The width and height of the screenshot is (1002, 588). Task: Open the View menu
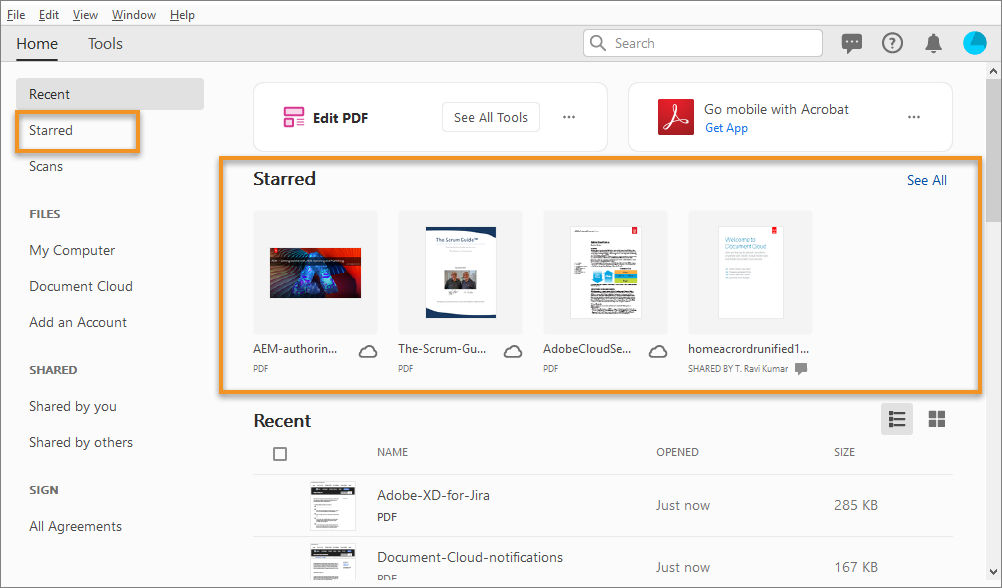[85, 14]
